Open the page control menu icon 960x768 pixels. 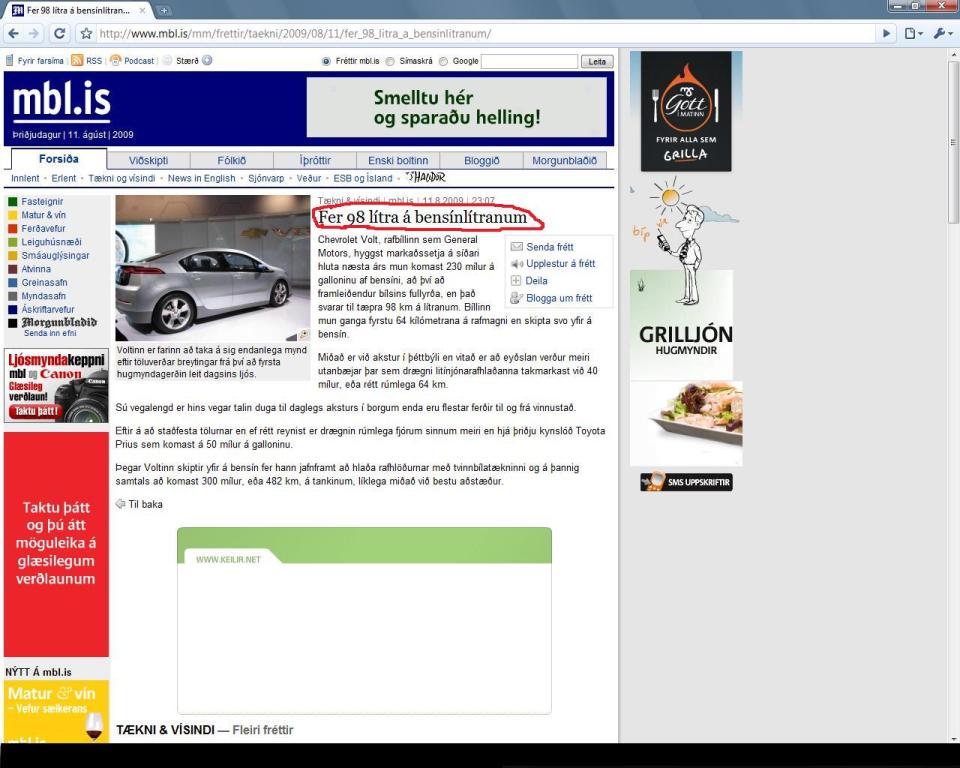913,34
